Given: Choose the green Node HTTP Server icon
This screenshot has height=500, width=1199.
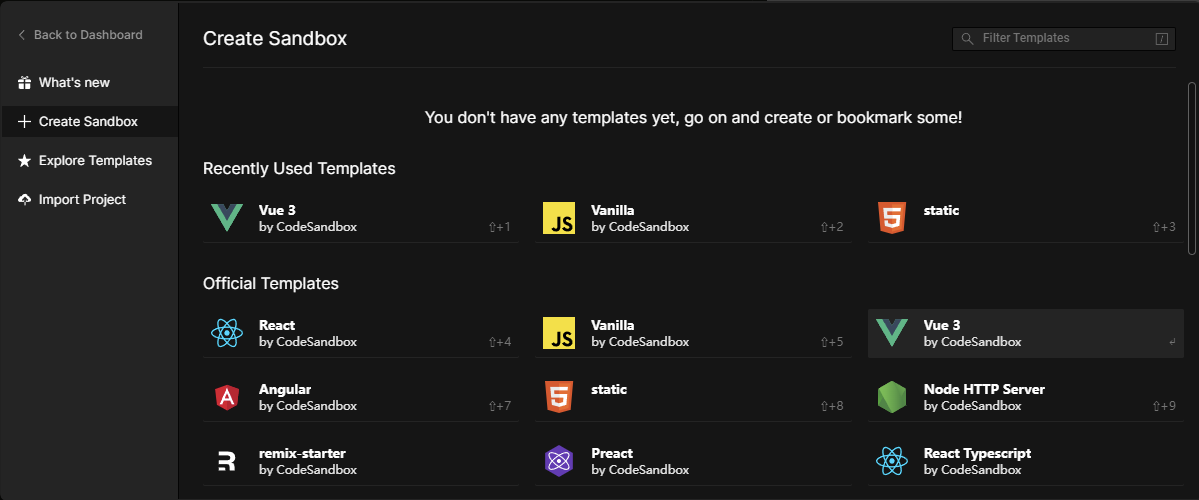Looking at the screenshot, I should 892,397.
